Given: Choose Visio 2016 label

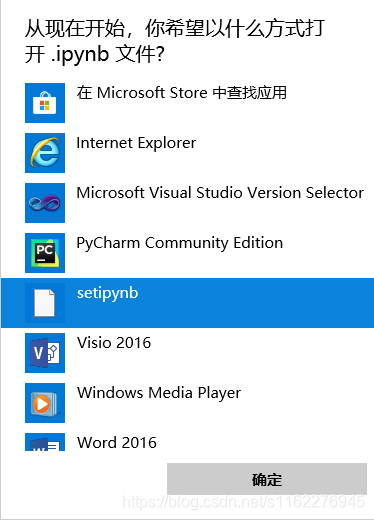Looking at the screenshot, I should (114, 343).
